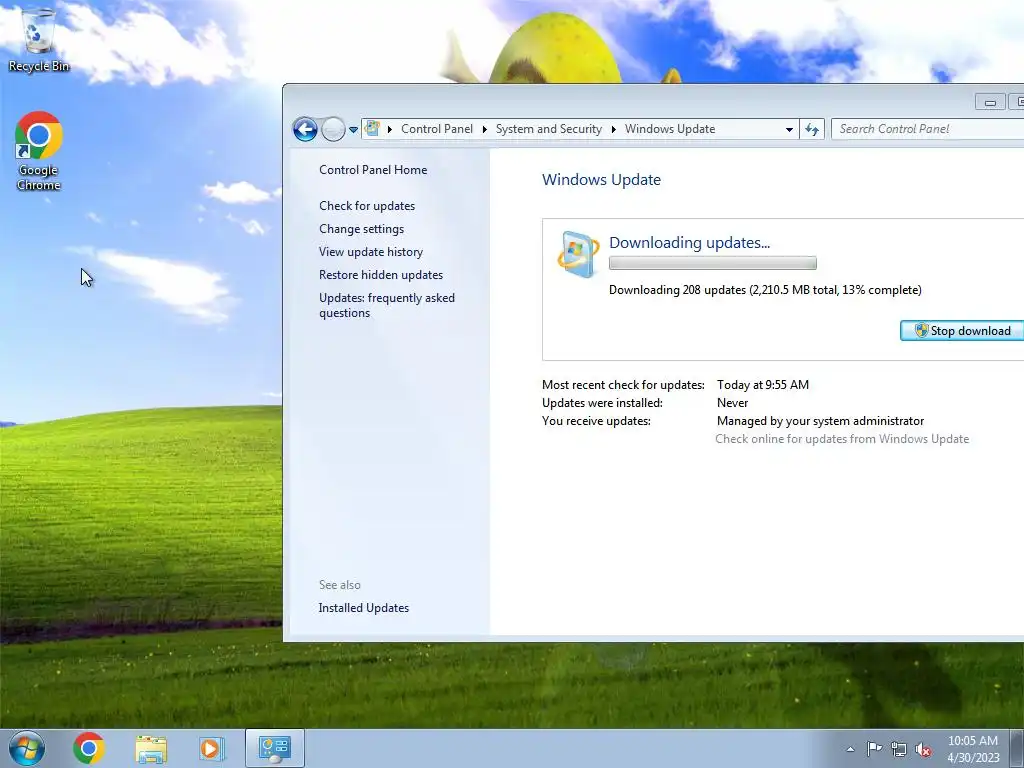Open the recent pages dropdown arrow
This screenshot has width=1024, height=768.
[x=353, y=129]
